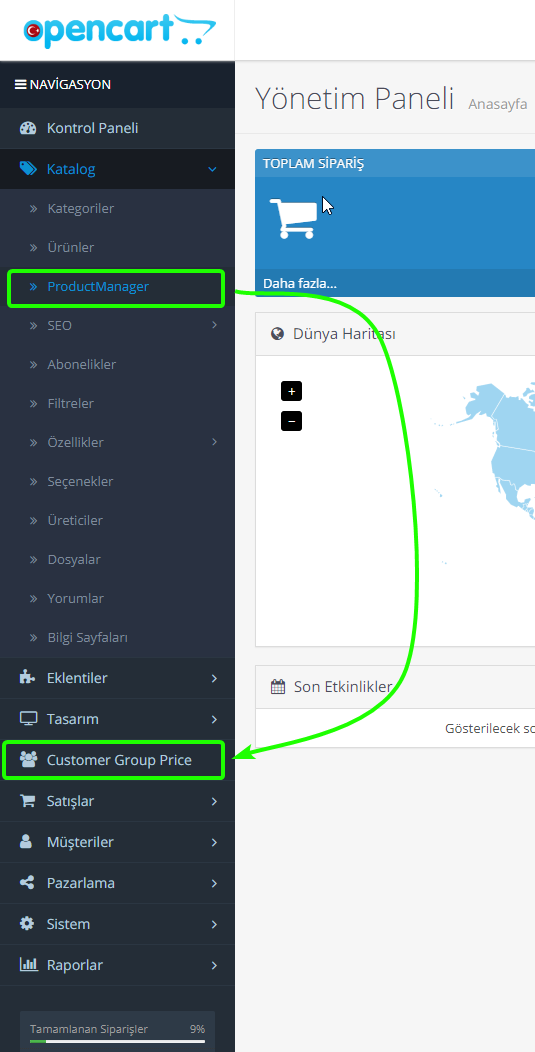Click the Pazarlama share icon
Viewport: 535px width, 1052px height.
(27, 883)
